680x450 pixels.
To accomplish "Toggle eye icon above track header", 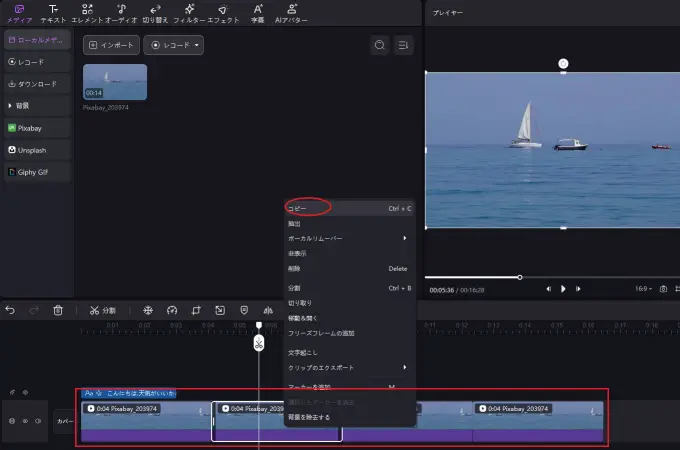I will point(25,392).
